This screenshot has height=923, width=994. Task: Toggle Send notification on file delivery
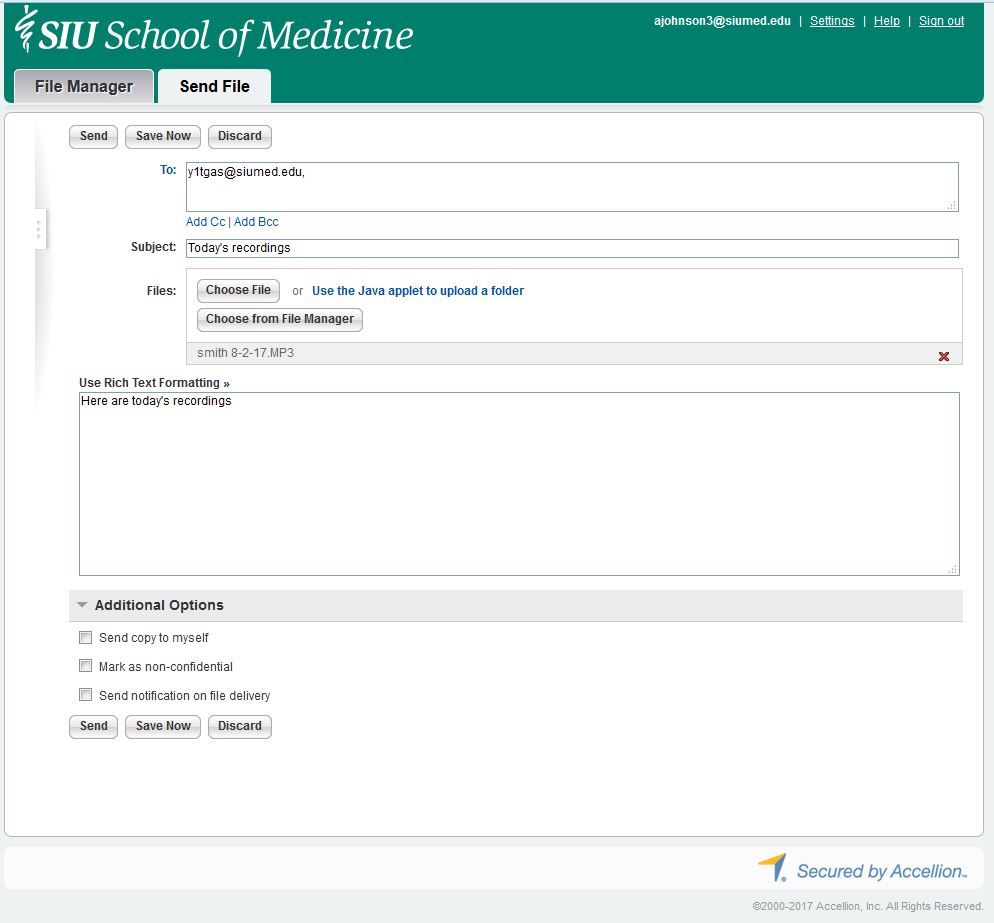click(x=86, y=695)
